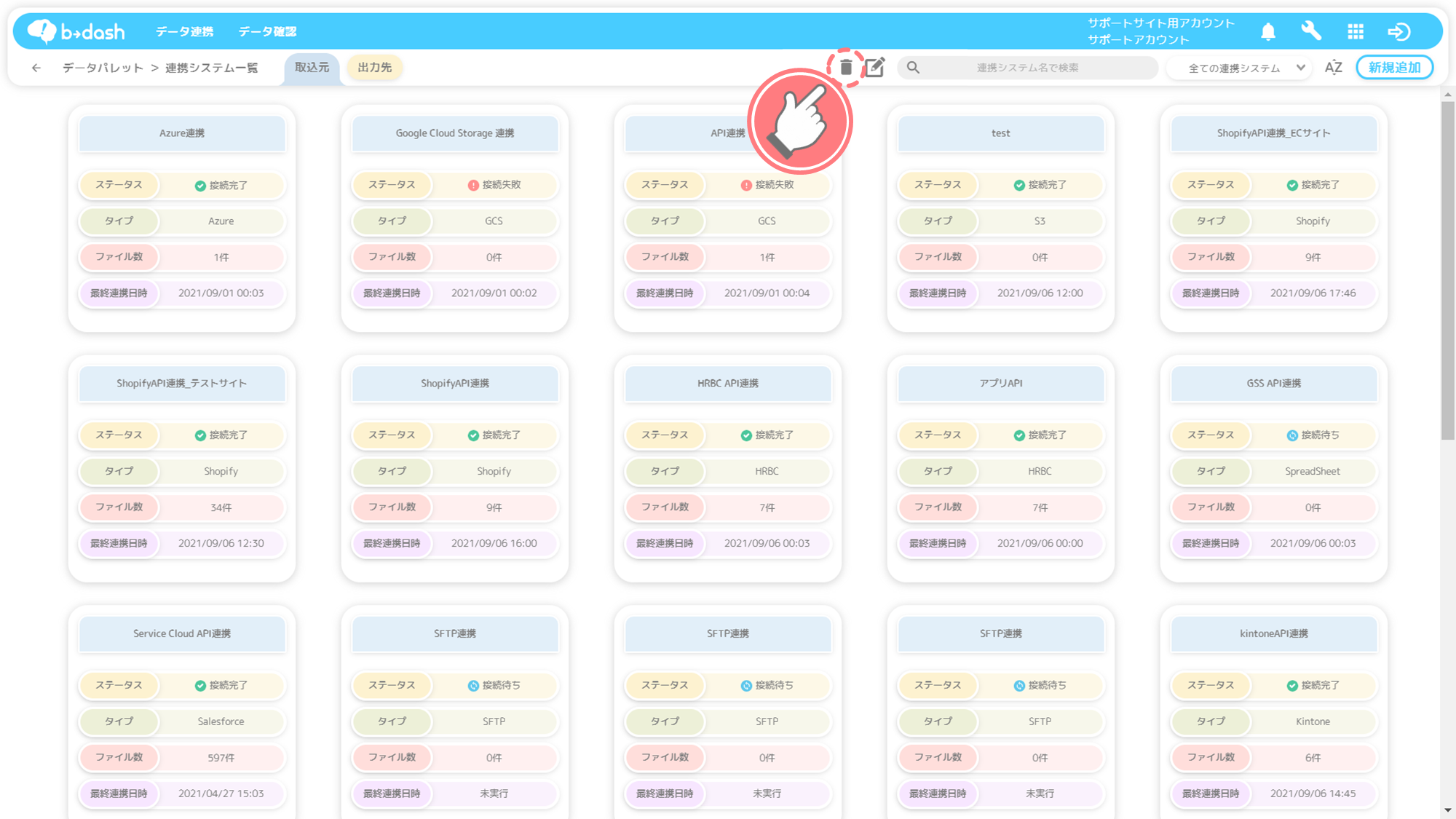Click 連携システム一覧 breadcrumb text
Image resolution: width=1456 pixels, height=819 pixels.
click(x=212, y=68)
